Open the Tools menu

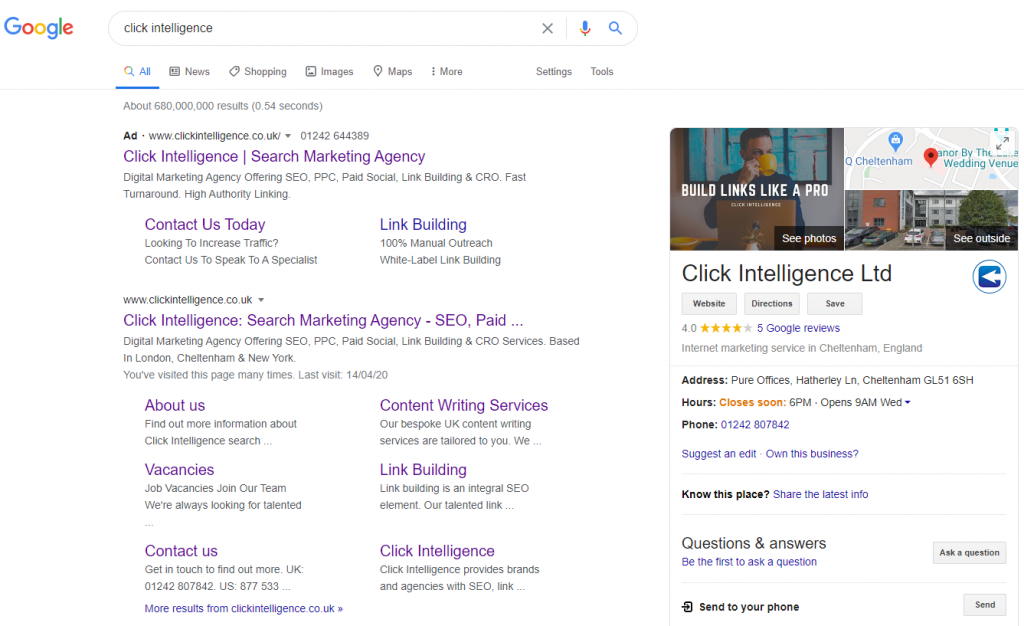(x=601, y=71)
